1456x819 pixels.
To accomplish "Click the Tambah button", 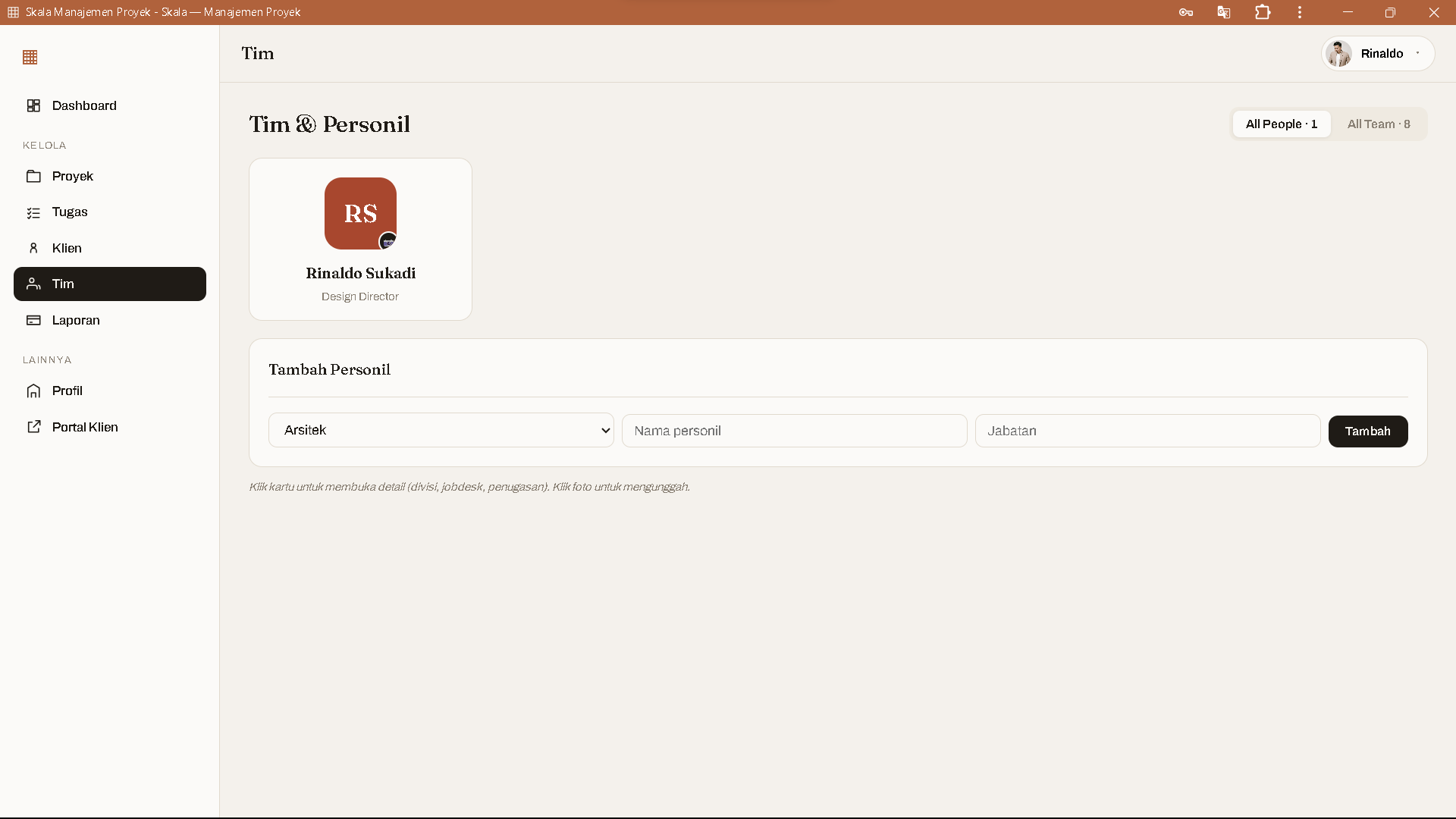I will (x=1368, y=431).
